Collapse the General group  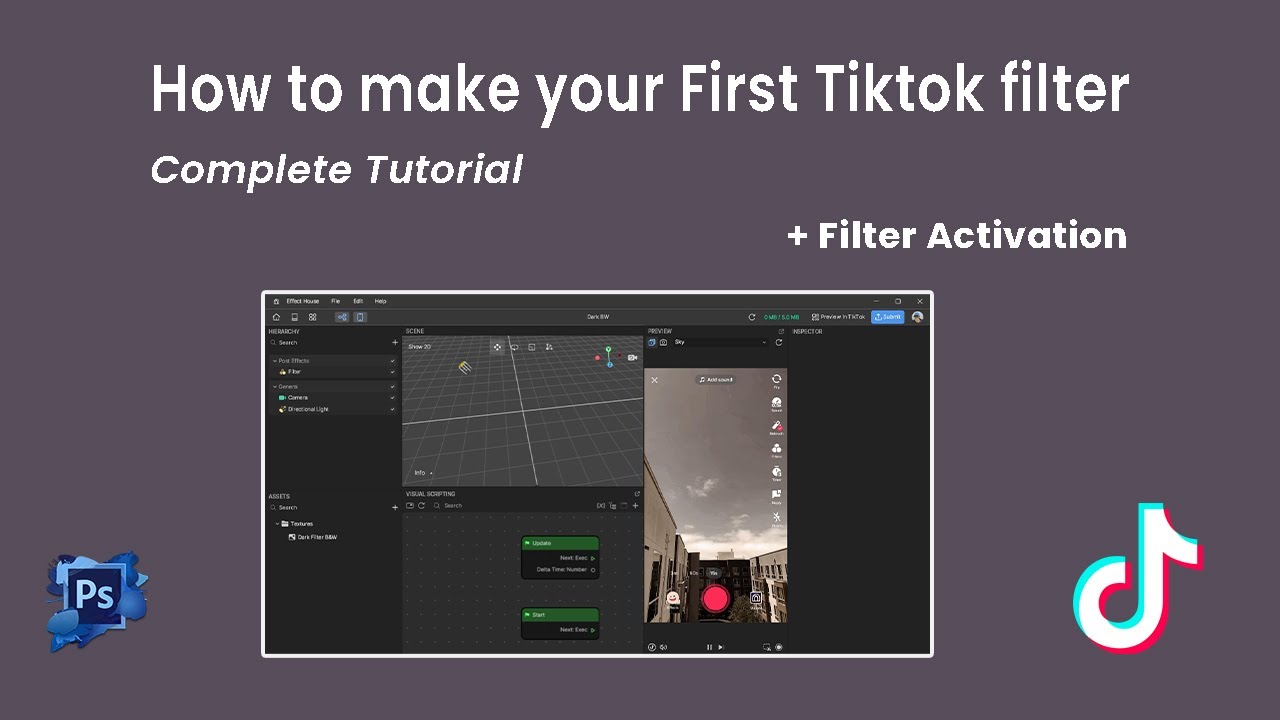pos(274,386)
